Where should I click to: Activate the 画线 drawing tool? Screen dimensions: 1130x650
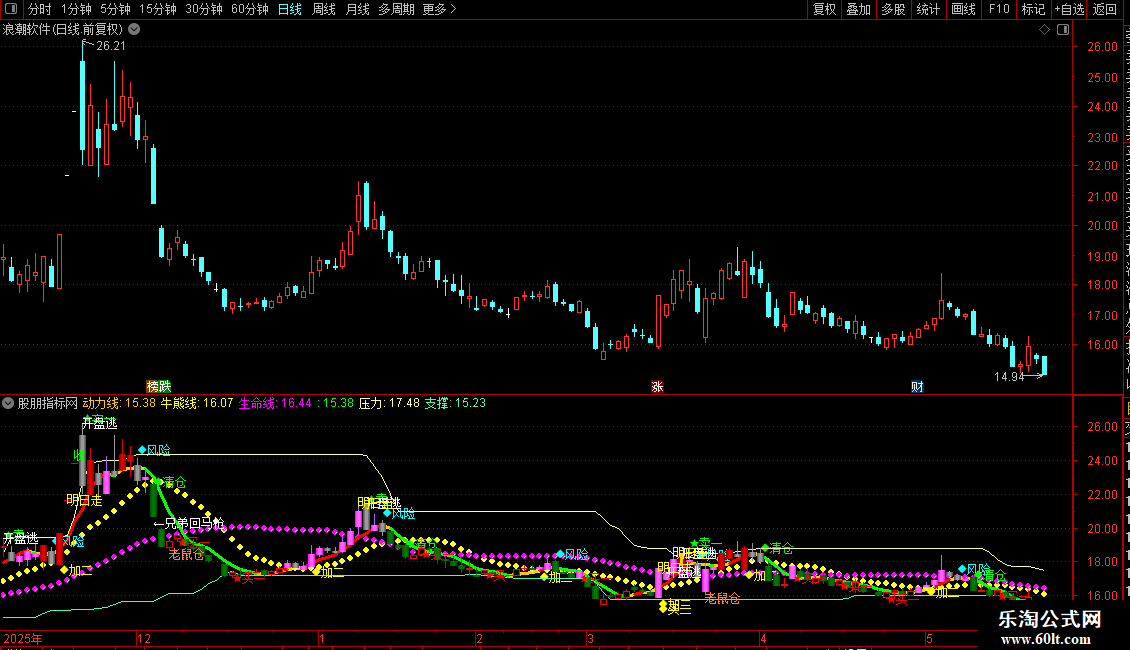[964, 9]
